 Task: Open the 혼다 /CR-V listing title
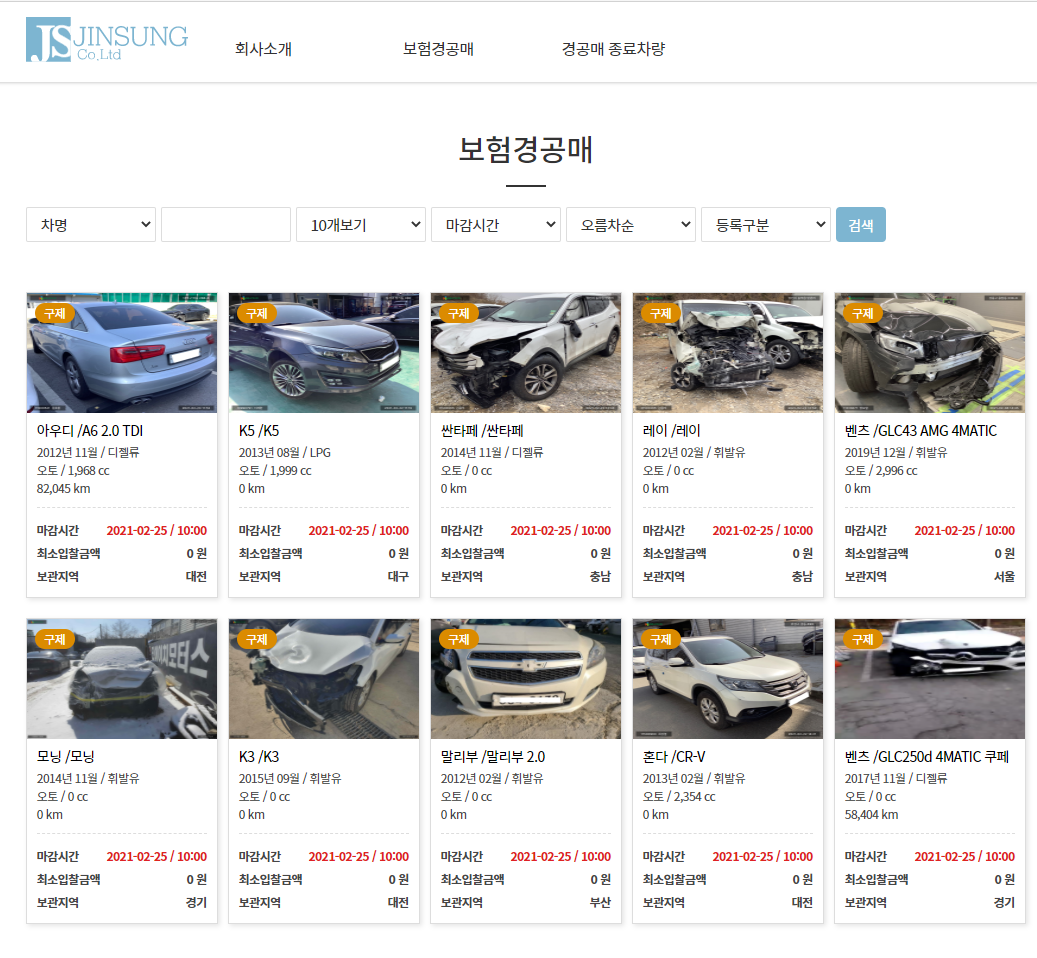click(675, 757)
